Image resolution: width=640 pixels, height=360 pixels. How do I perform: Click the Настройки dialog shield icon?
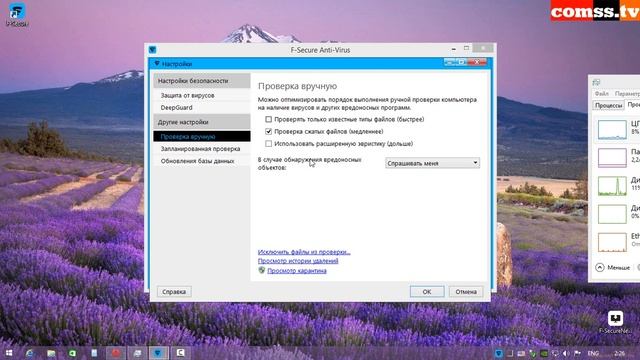pos(157,64)
